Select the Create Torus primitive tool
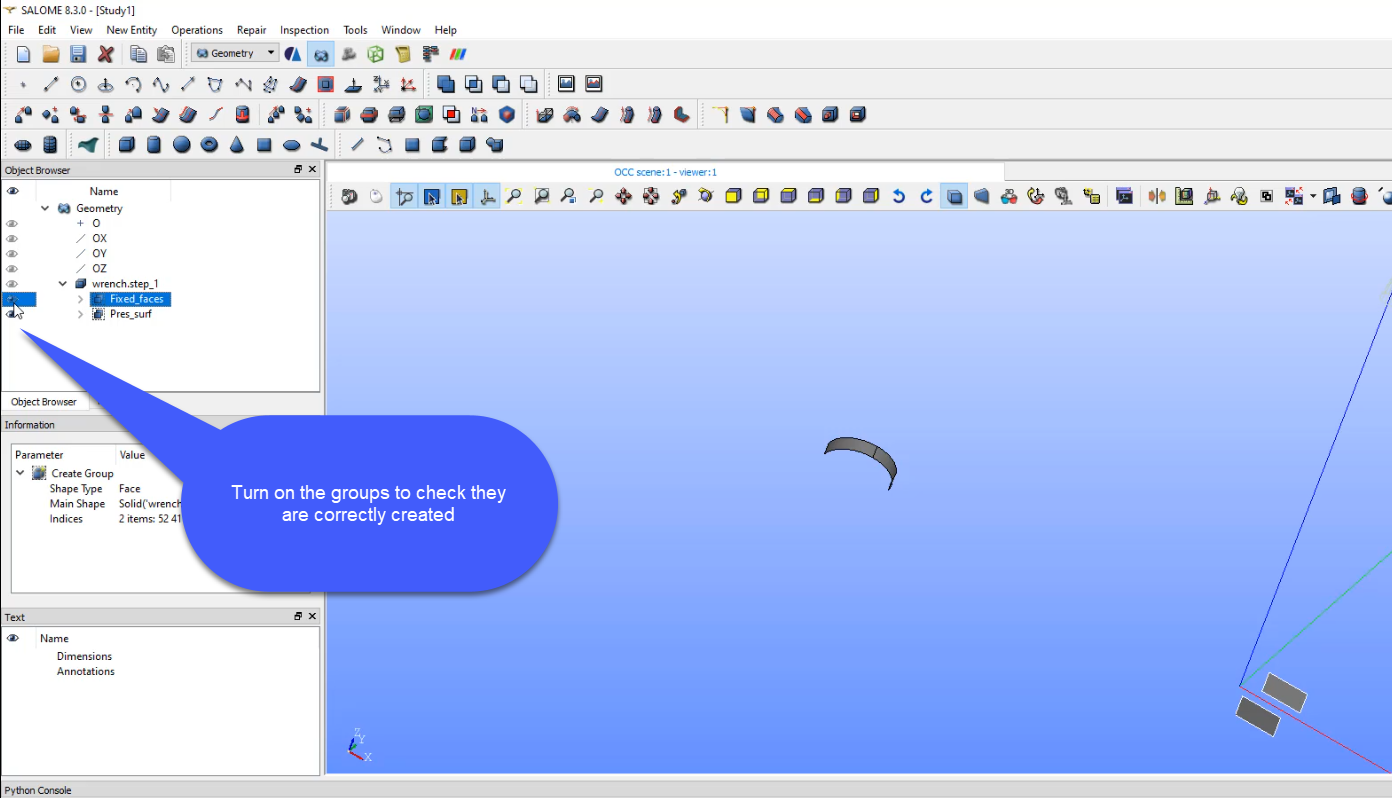This screenshot has height=798, width=1392. 208,144
